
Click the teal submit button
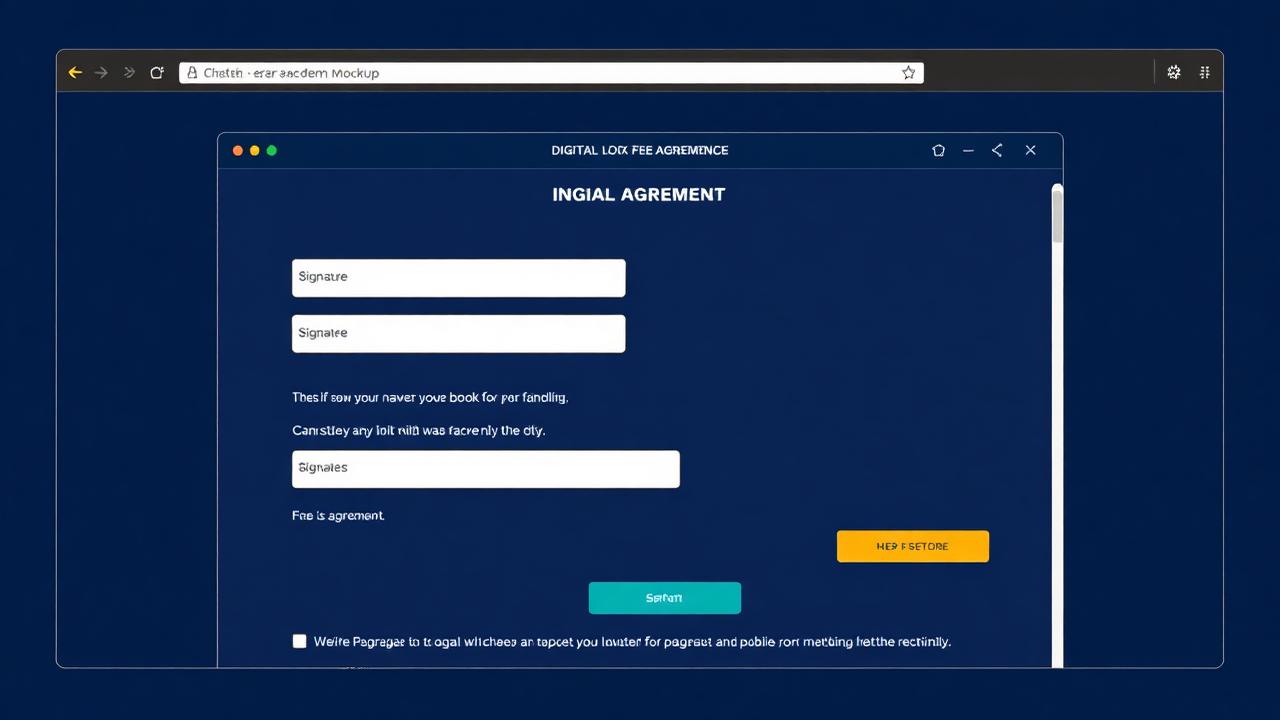click(x=665, y=598)
